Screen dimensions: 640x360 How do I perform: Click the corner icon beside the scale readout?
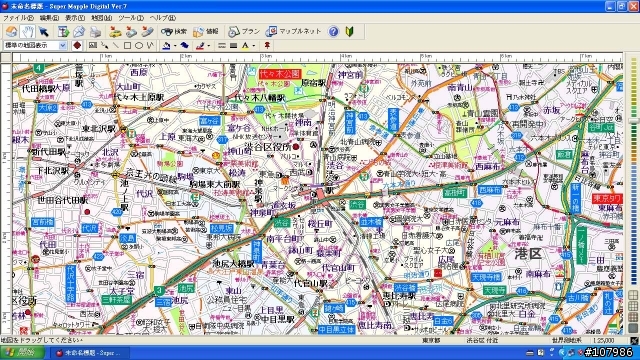pos(634,340)
